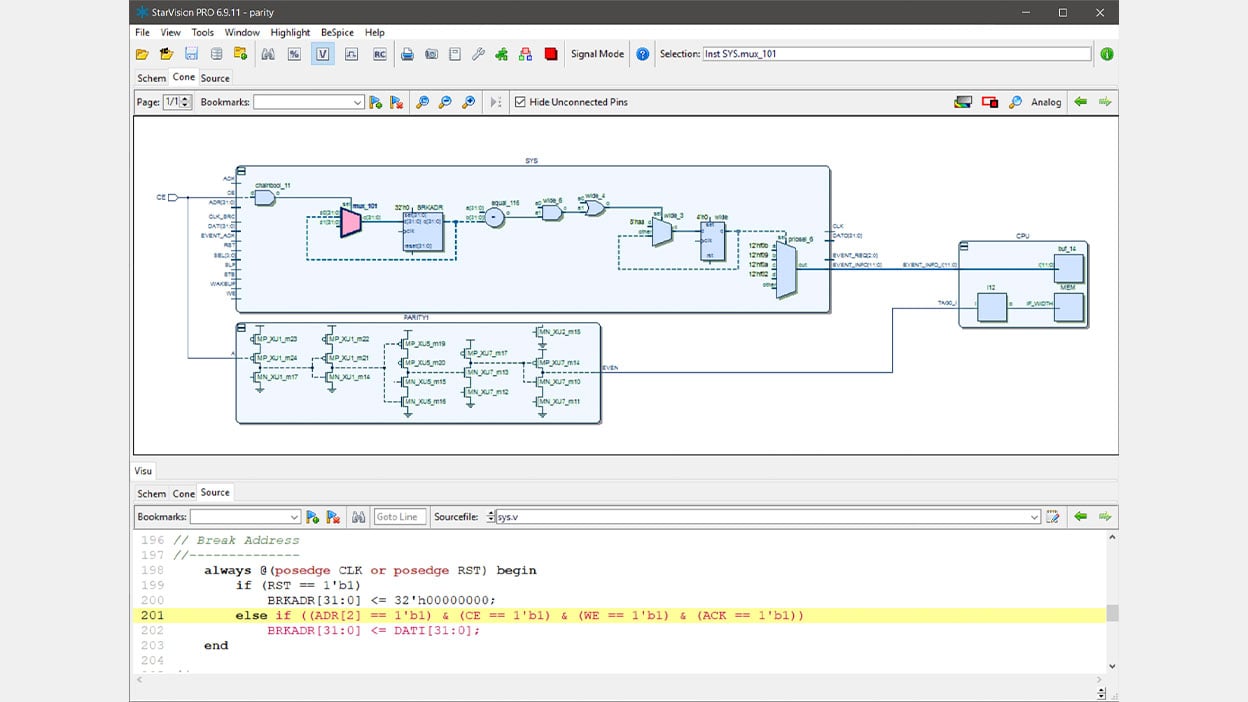This screenshot has width=1248, height=702.
Task: Select the pink mux_101 component
Action: (350, 222)
